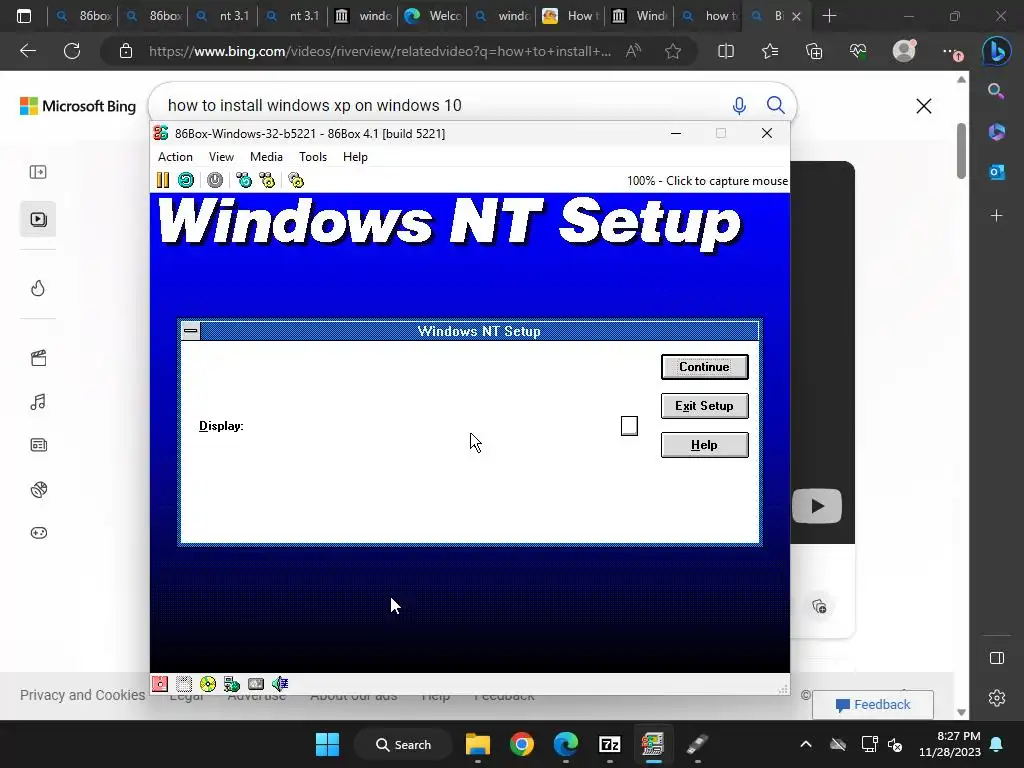Open the Media menu in 86Box
This screenshot has width=1024, height=768.
(x=266, y=157)
